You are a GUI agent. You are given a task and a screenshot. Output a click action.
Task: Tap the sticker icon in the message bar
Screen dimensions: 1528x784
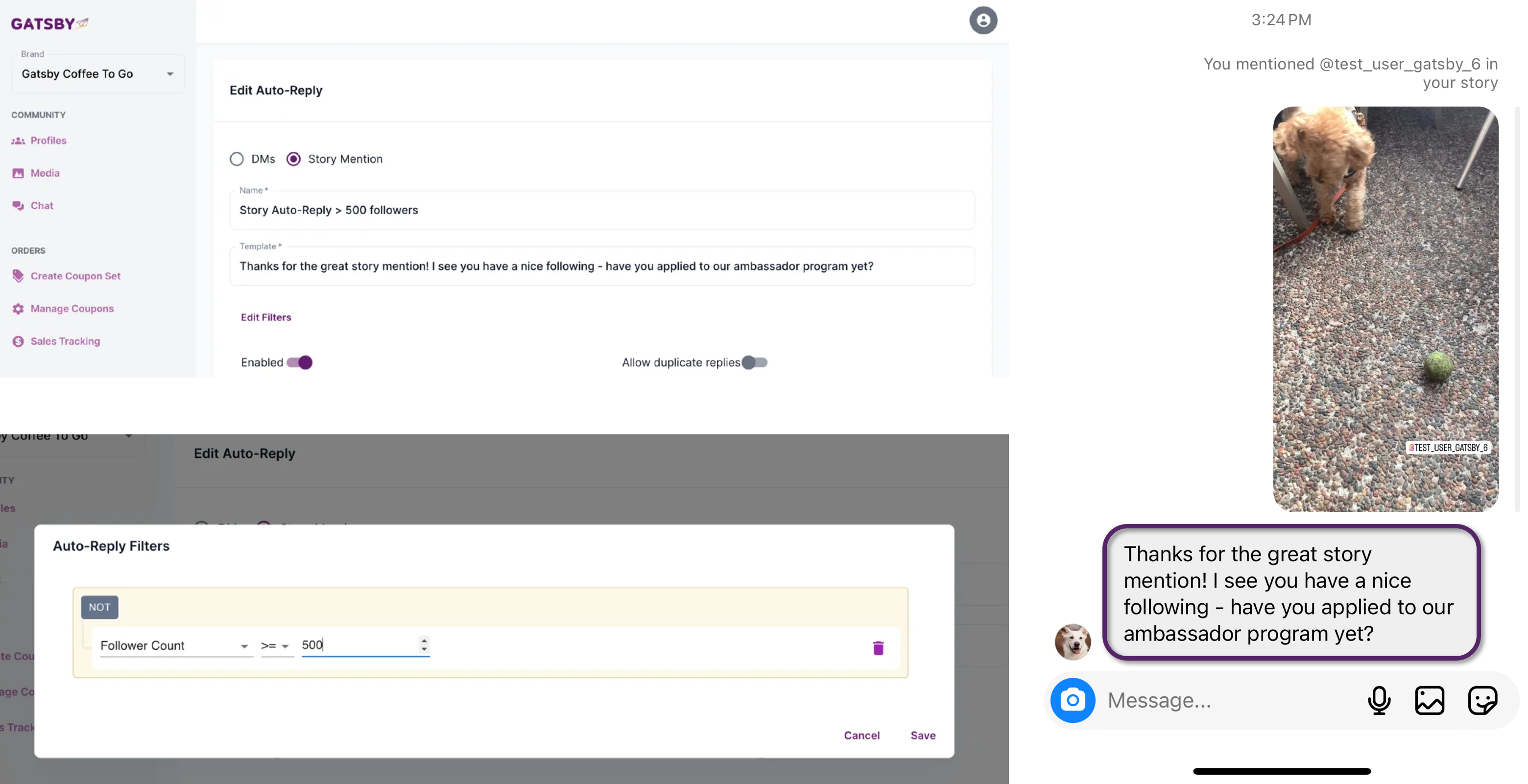pyautogui.click(x=1482, y=700)
